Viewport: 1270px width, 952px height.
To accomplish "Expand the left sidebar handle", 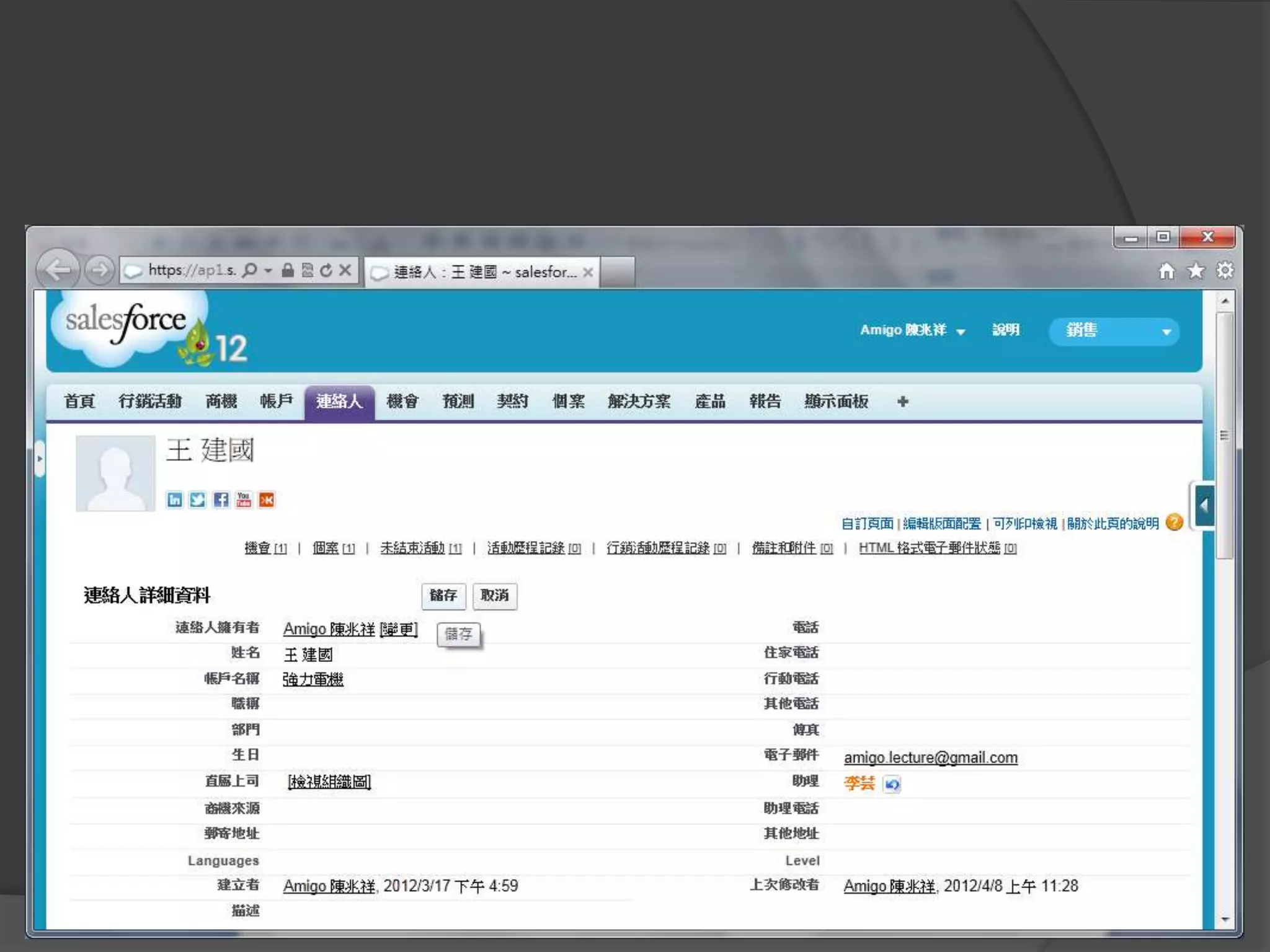I will (x=40, y=459).
